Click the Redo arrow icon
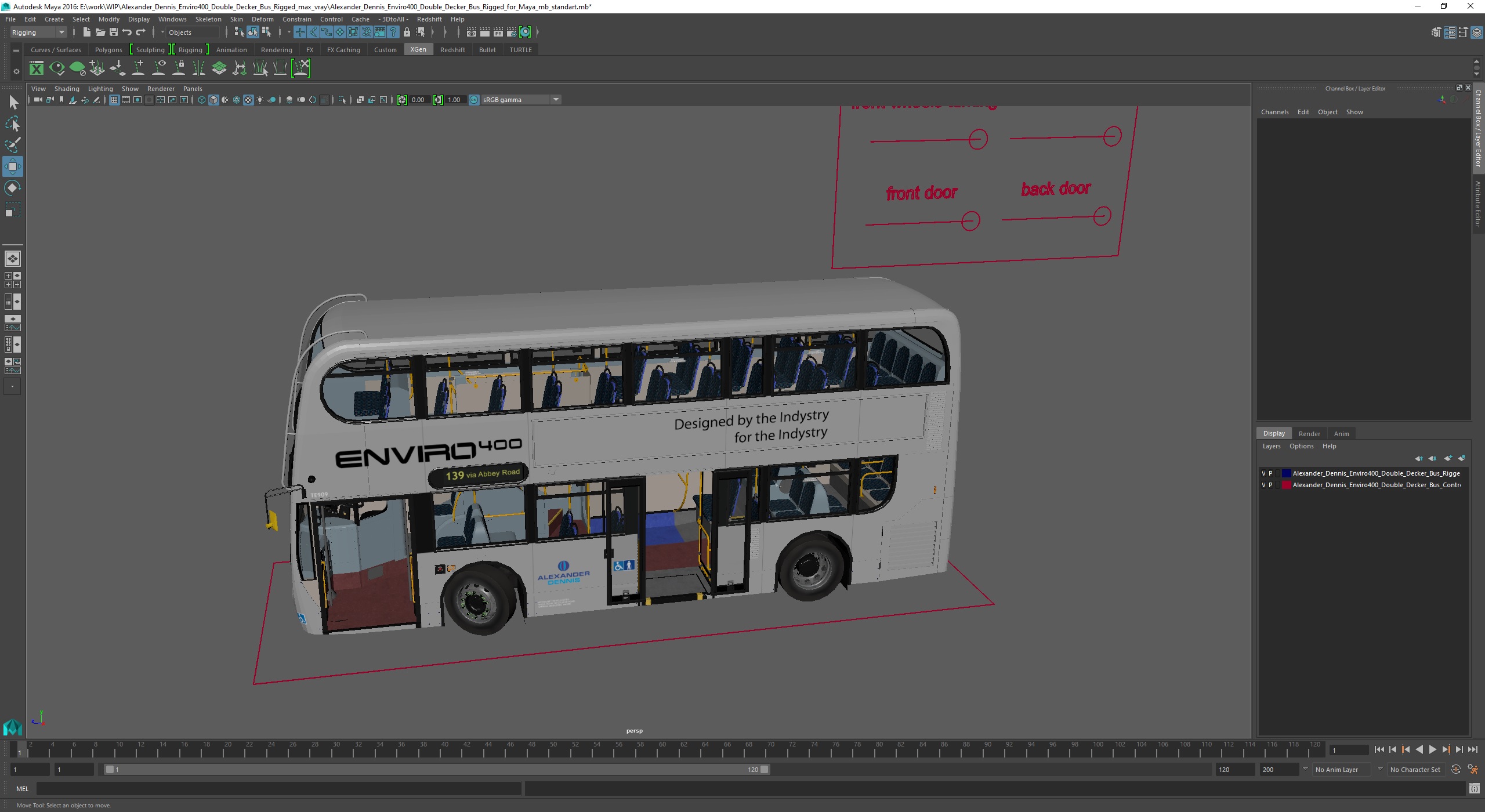The height and width of the screenshot is (812, 1485). point(141,32)
